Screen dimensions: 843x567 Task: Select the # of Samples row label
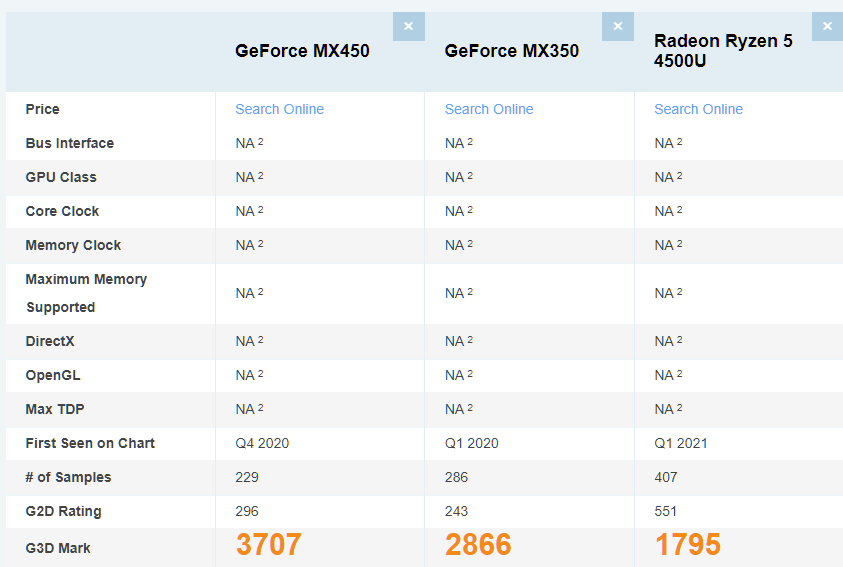[68, 477]
